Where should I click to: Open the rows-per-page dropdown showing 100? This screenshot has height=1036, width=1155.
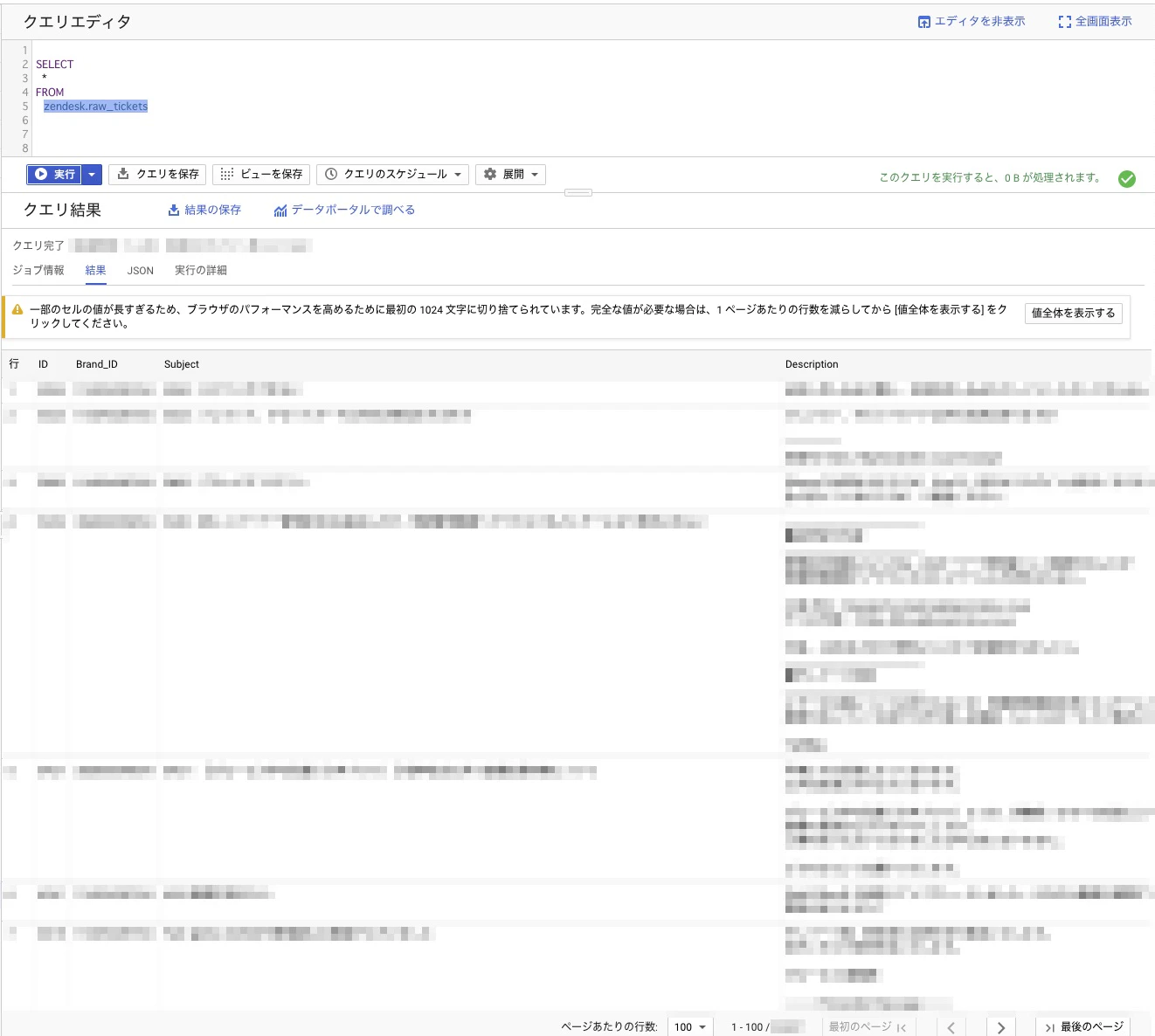coord(690,1027)
